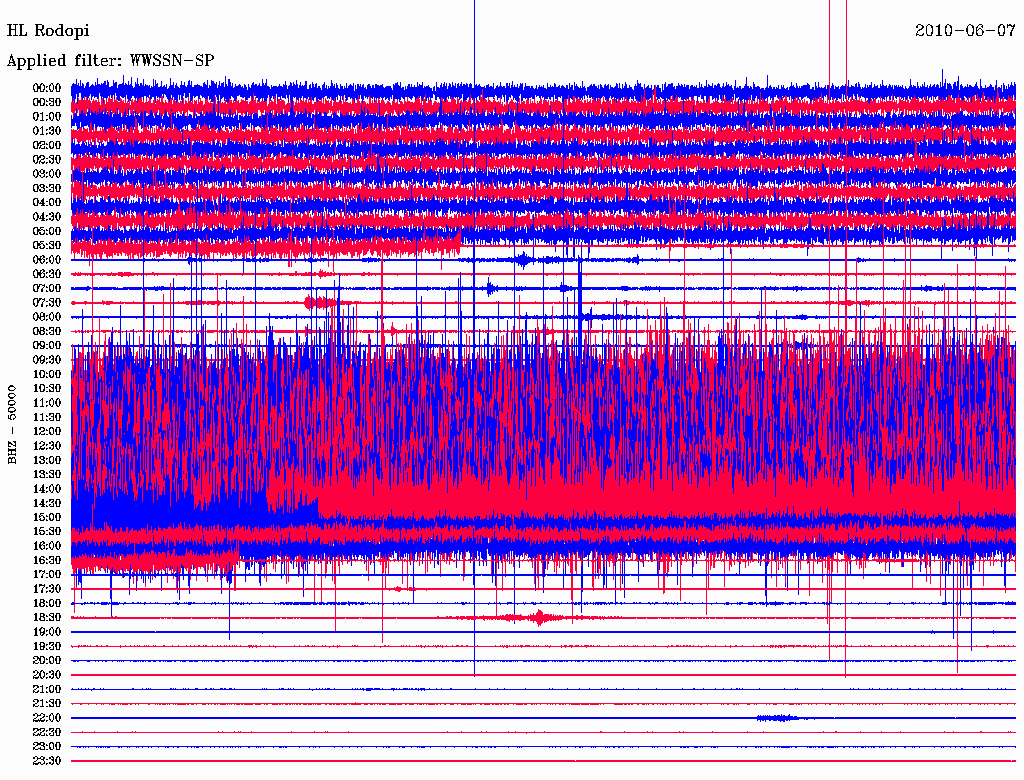Select the 21:00 time label
Image resolution: width=1024 pixels, height=780 pixels.
(x=47, y=690)
